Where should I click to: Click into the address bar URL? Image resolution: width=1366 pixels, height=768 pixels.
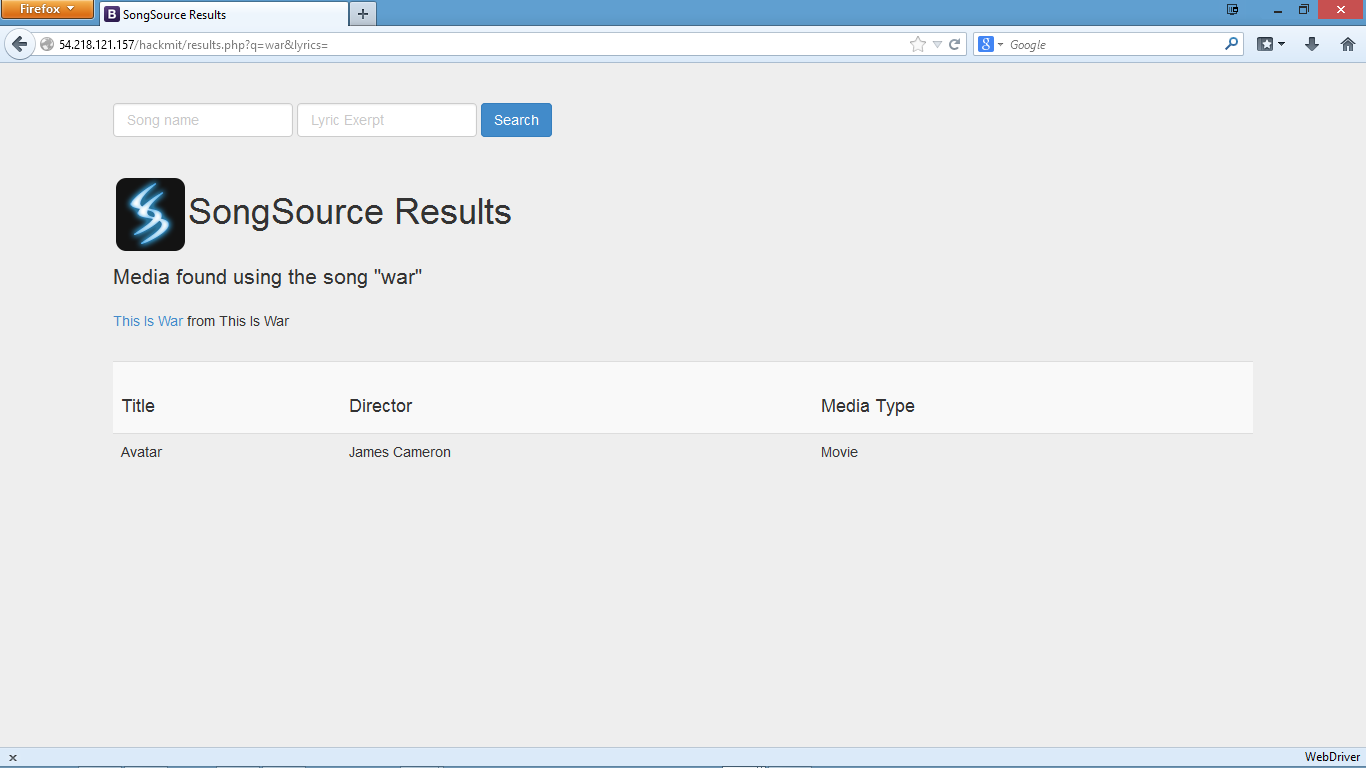(x=480, y=45)
